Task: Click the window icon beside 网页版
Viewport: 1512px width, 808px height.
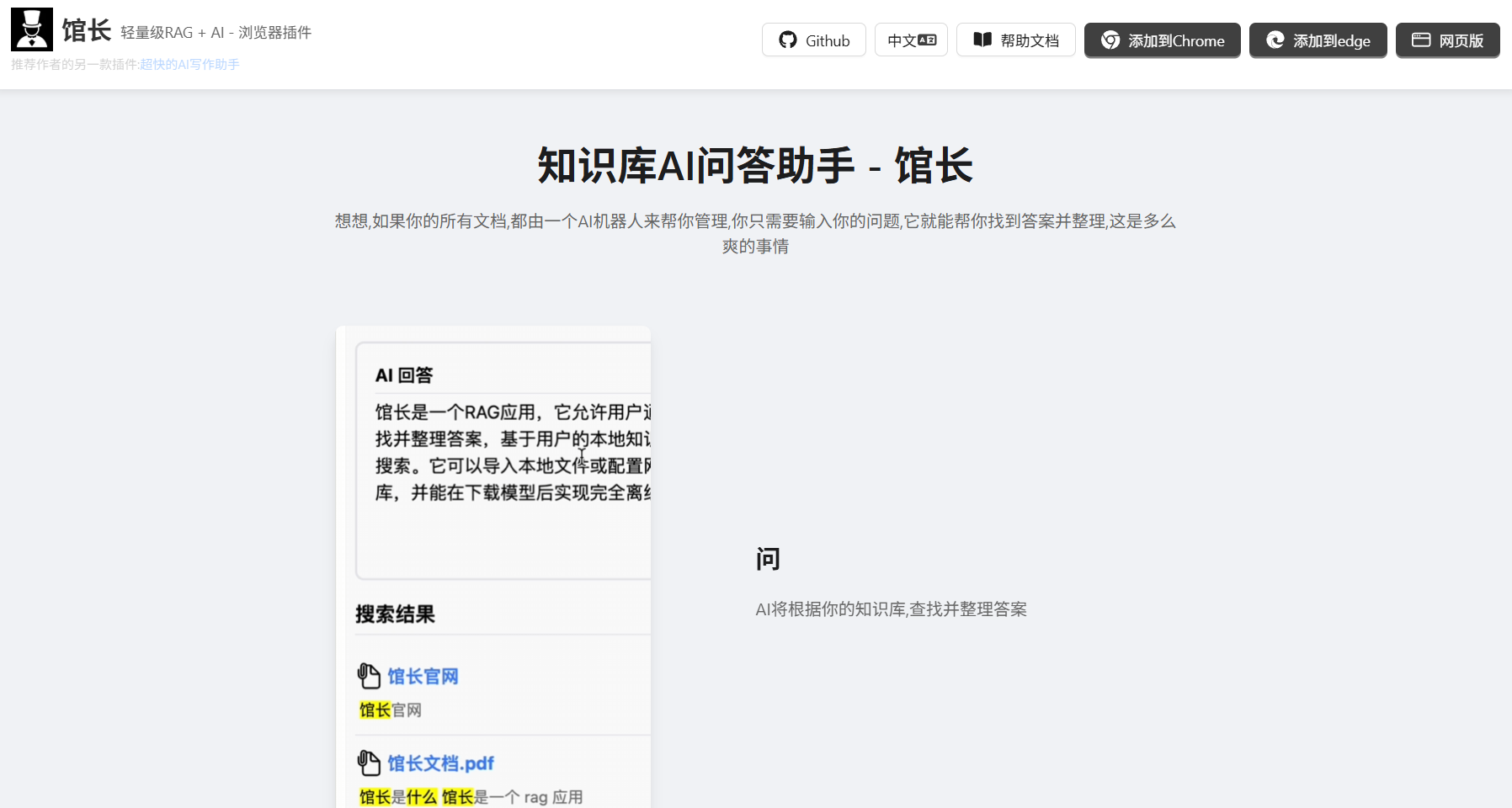Action: pos(1421,40)
